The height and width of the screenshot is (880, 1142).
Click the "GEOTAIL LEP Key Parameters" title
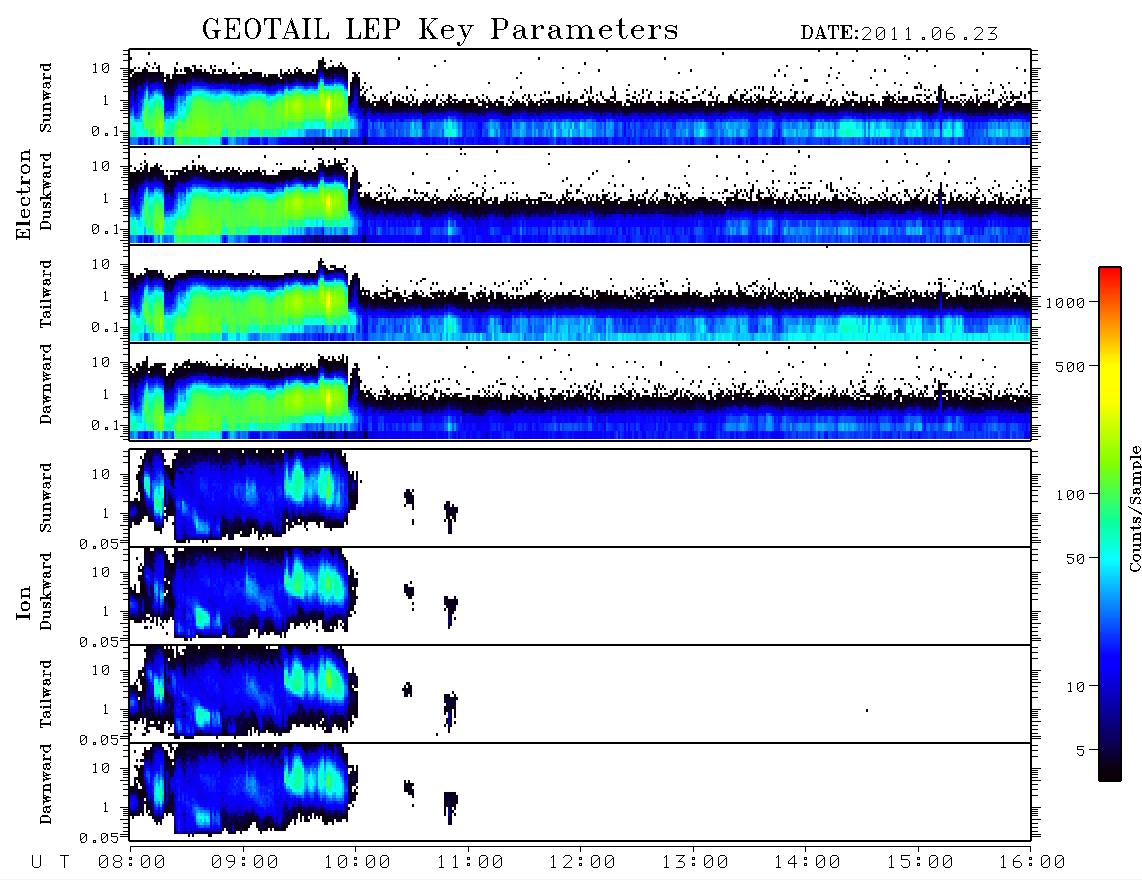(440, 30)
